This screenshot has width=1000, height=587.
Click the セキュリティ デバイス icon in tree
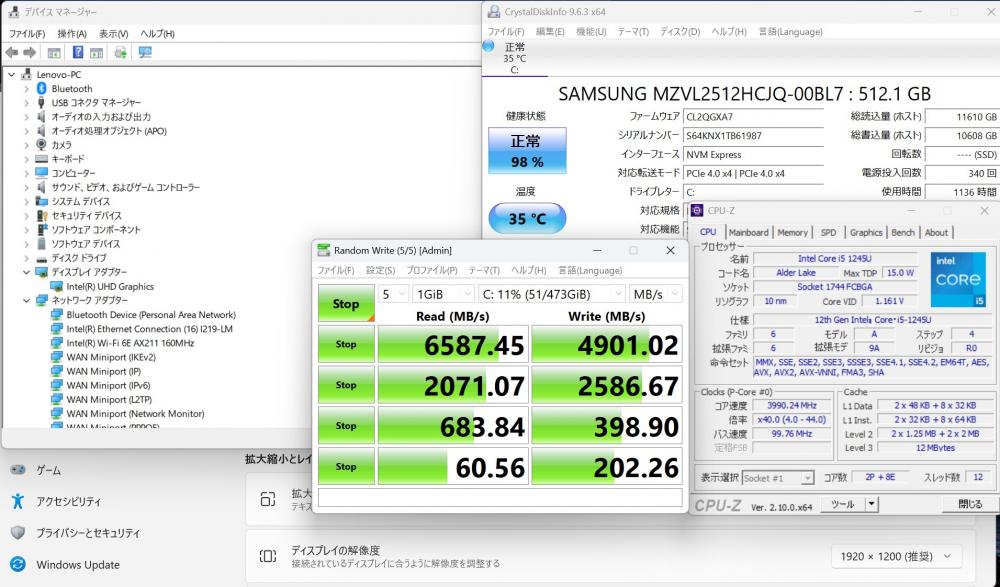tap(41, 215)
